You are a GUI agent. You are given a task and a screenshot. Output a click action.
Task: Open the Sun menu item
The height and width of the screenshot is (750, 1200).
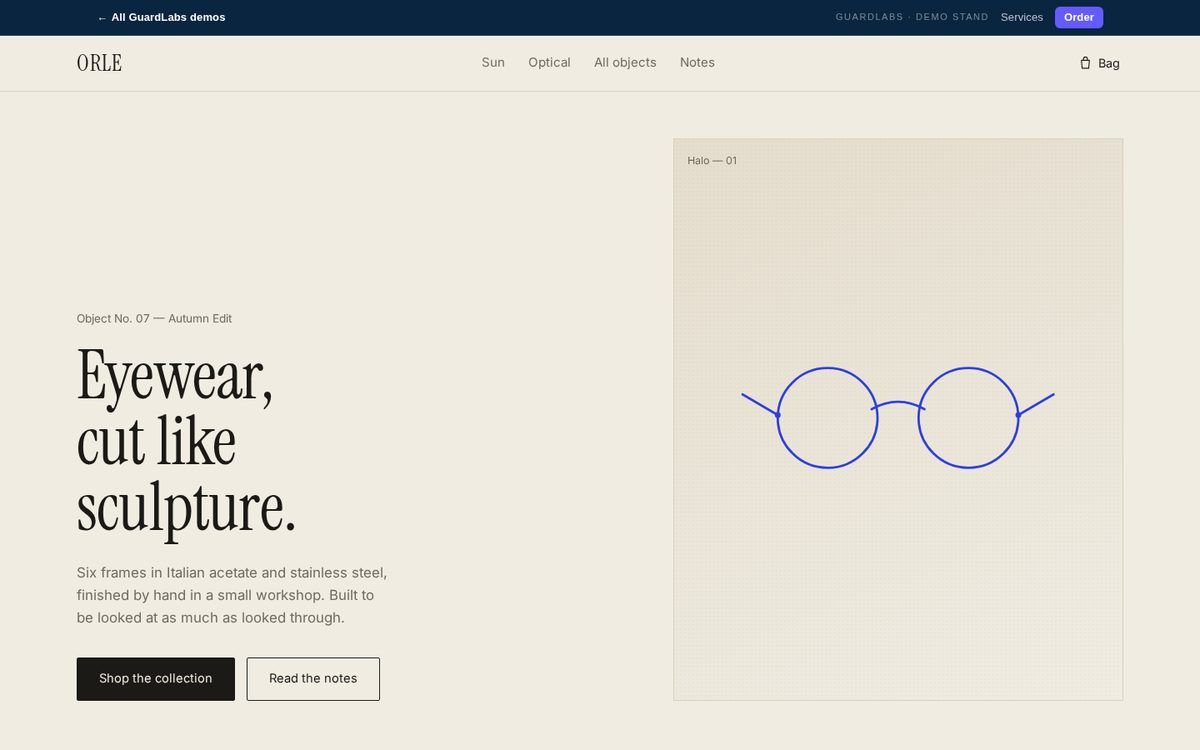tap(493, 62)
